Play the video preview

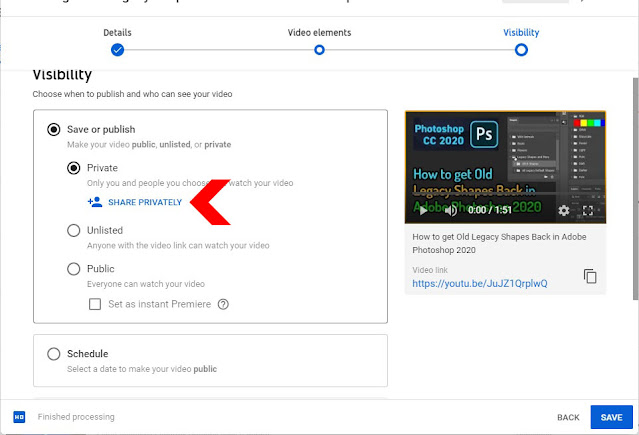pyautogui.click(x=423, y=210)
